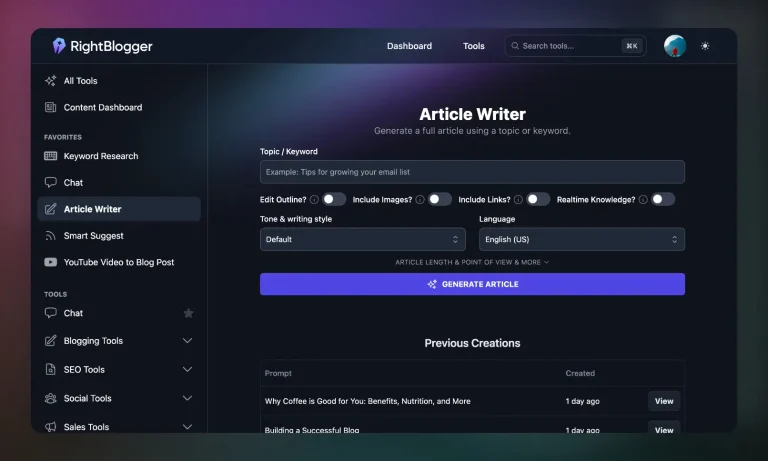Expand the SEO Tools section
The image size is (768, 461).
pos(119,369)
